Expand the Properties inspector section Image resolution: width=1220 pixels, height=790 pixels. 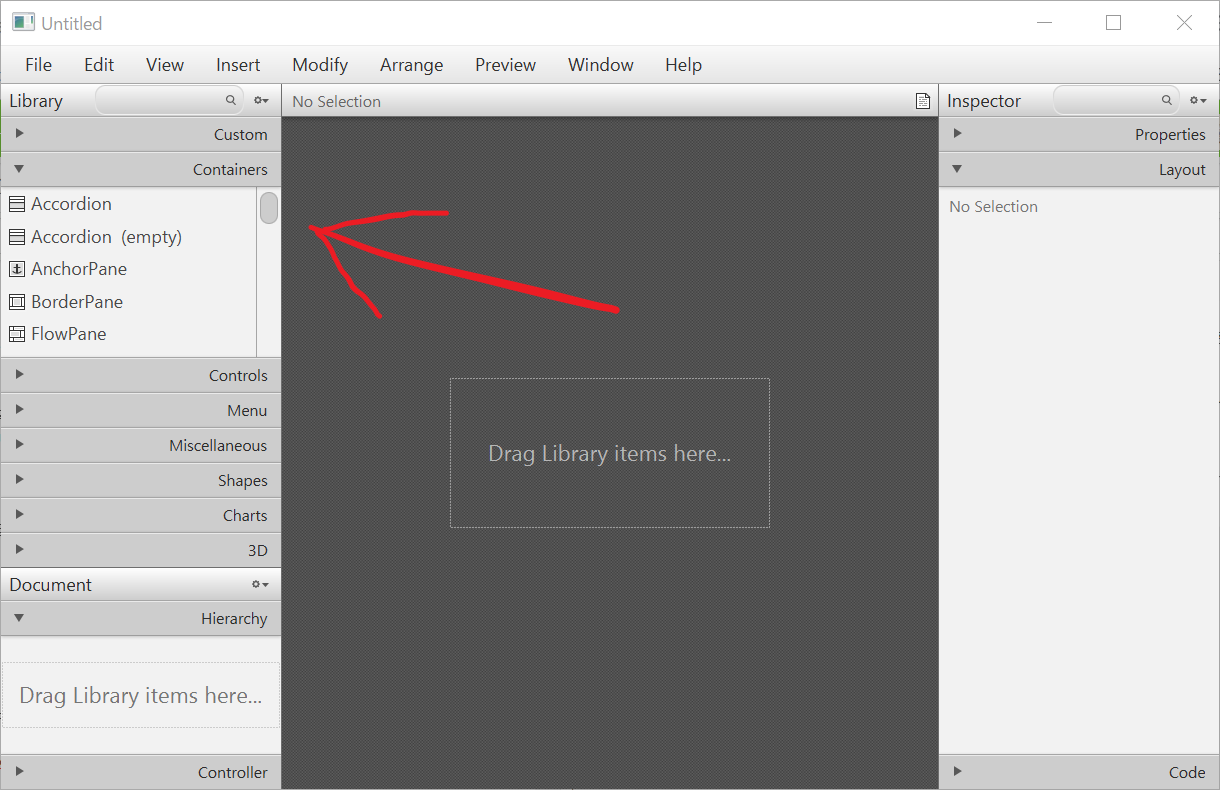[x=1080, y=134]
